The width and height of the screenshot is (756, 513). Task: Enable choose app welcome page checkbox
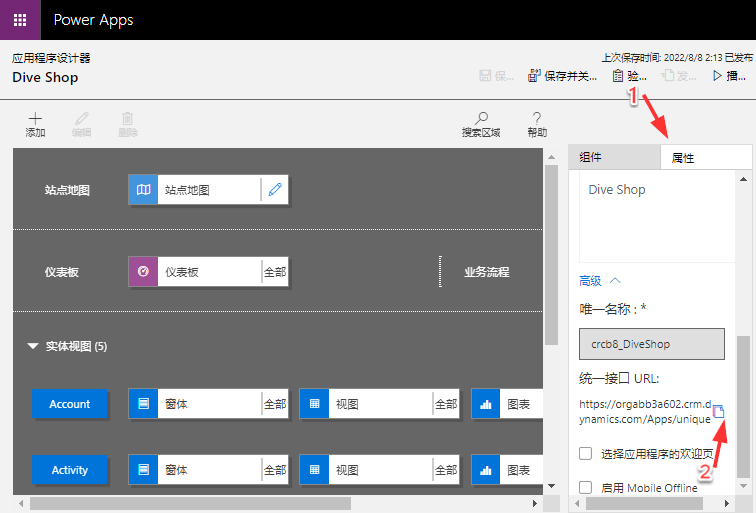(585, 453)
